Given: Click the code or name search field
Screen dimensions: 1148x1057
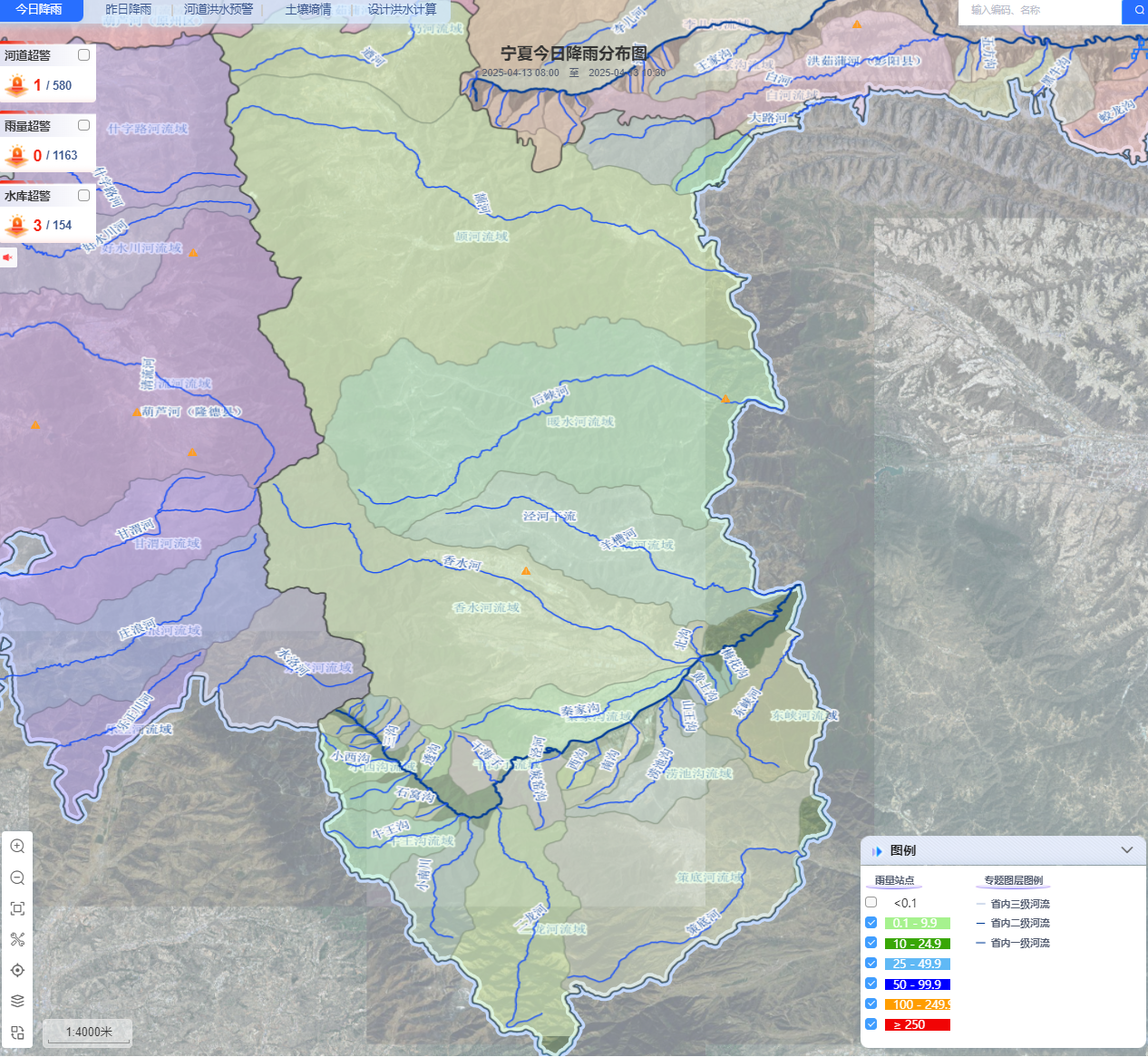Looking at the screenshot, I should click(1038, 11).
